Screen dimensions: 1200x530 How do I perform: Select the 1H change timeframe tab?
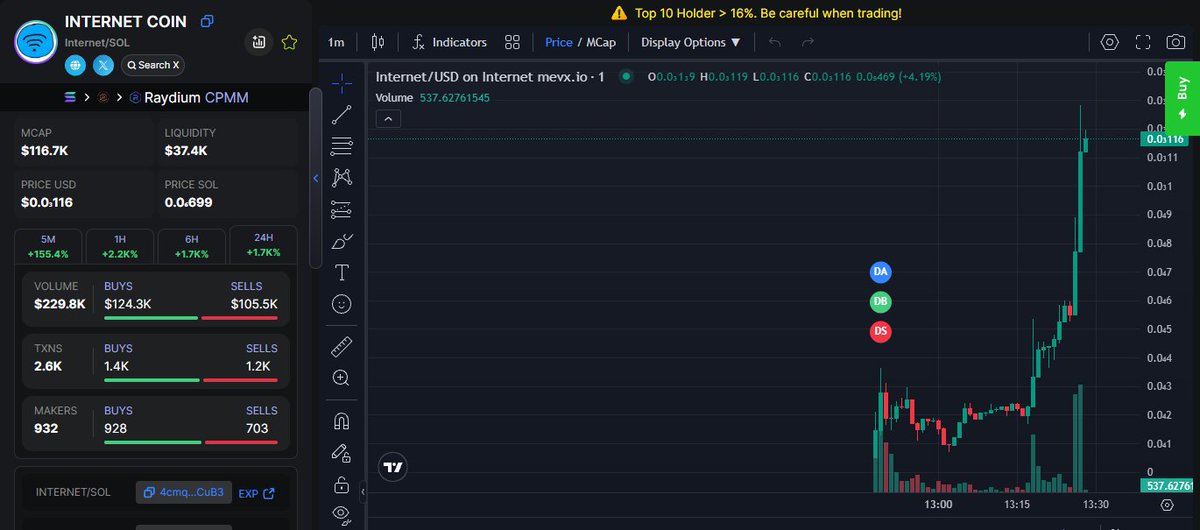point(120,246)
